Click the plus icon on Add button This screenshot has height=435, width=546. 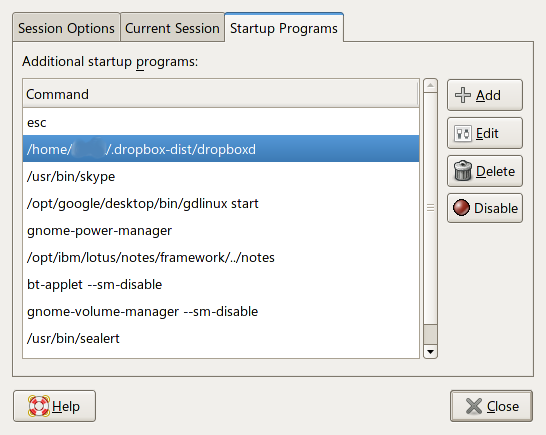tap(463, 95)
